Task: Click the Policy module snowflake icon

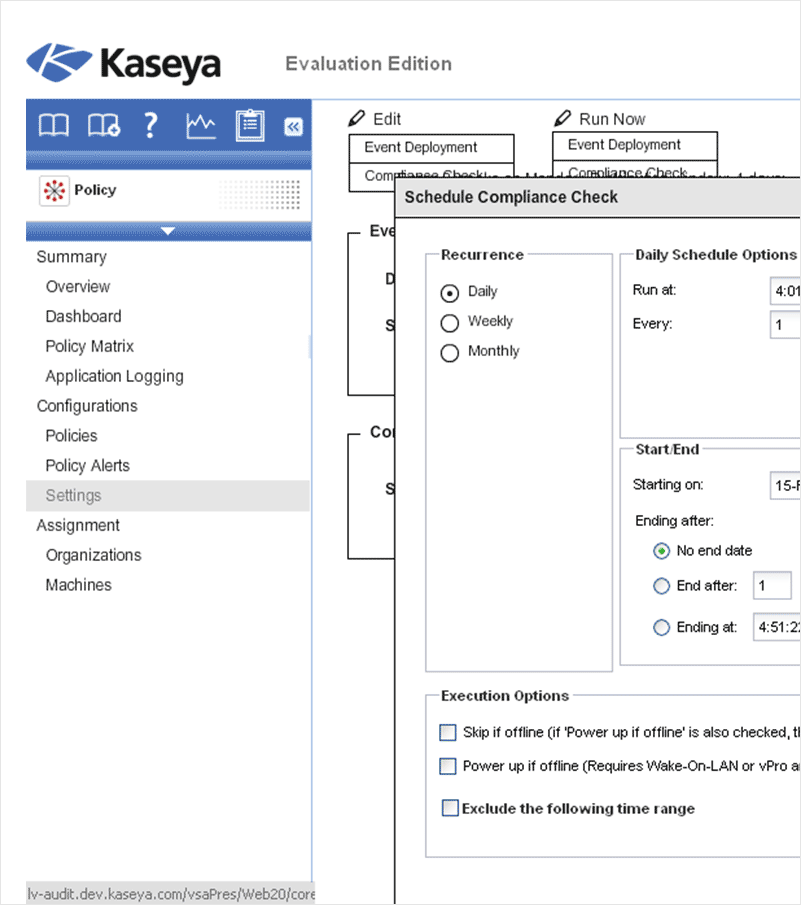Action: 54,190
